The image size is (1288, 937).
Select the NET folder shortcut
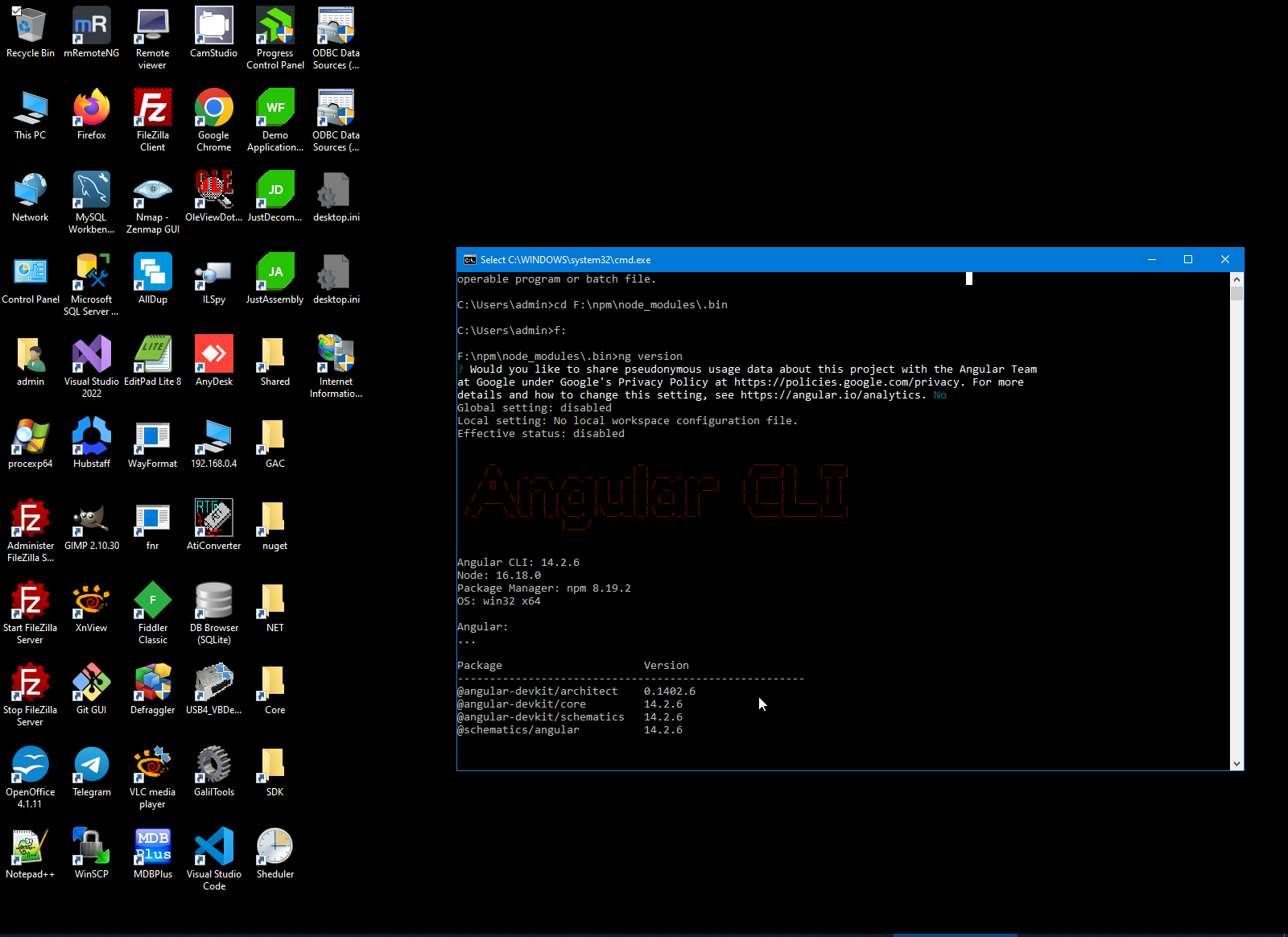pos(275,607)
